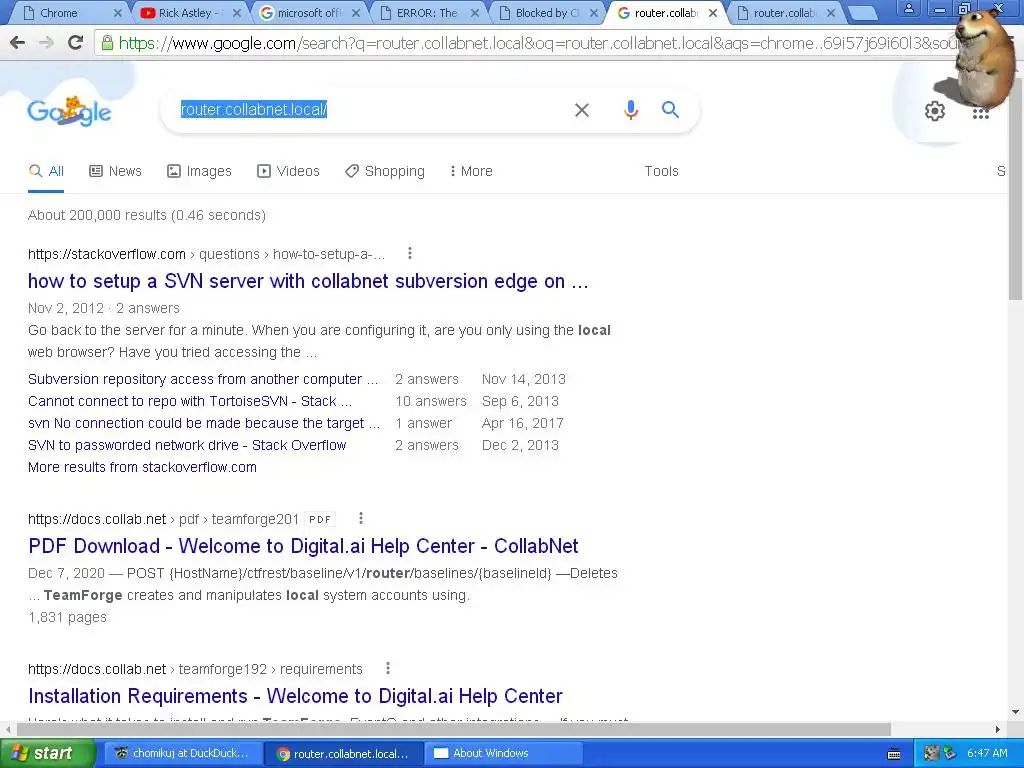Open About Windows taskbar item
Viewport: 1024px width, 768px height.
(503, 753)
